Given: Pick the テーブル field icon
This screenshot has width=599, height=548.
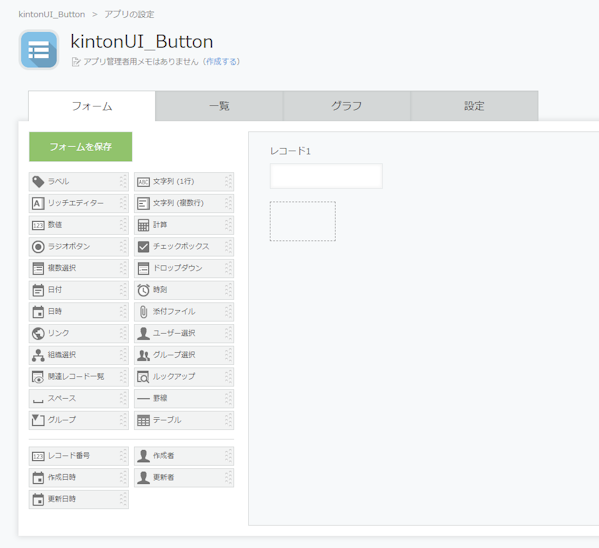Looking at the screenshot, I should click(143, 420).
